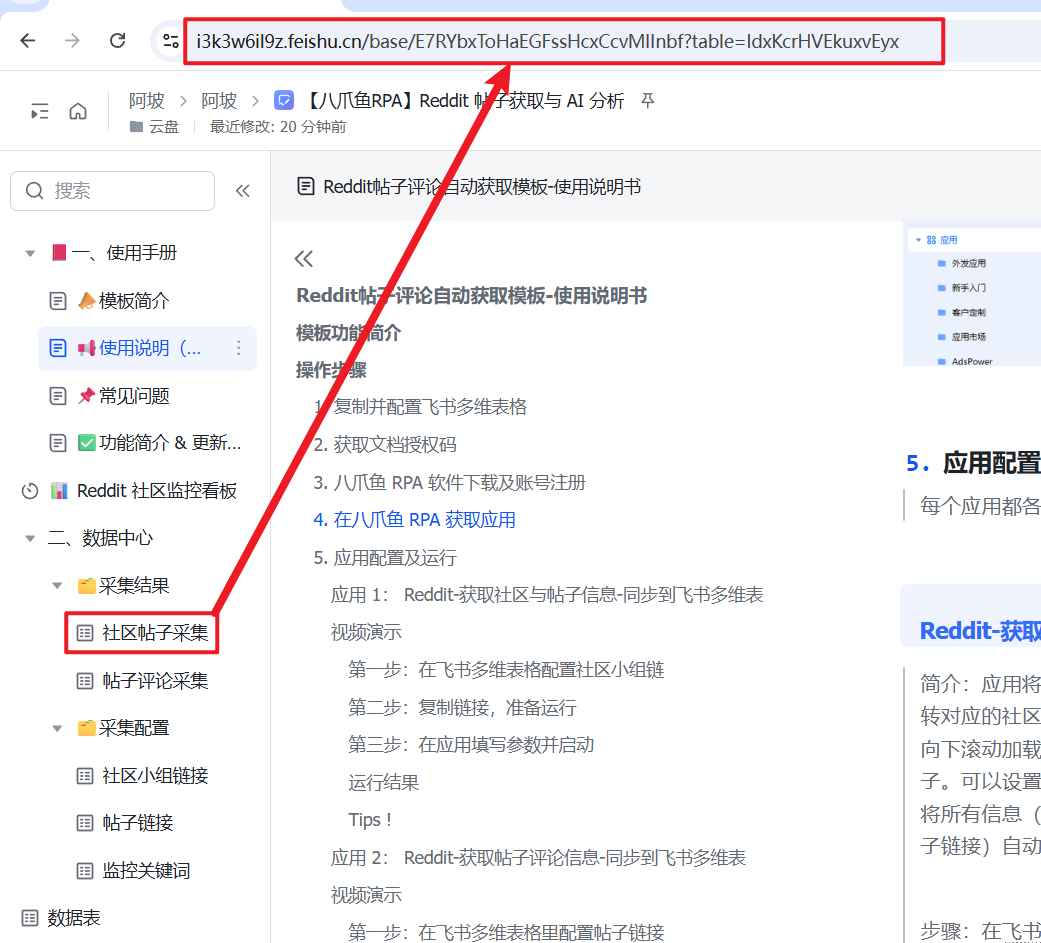Click the site info icon in address bar

click(171, 41)
